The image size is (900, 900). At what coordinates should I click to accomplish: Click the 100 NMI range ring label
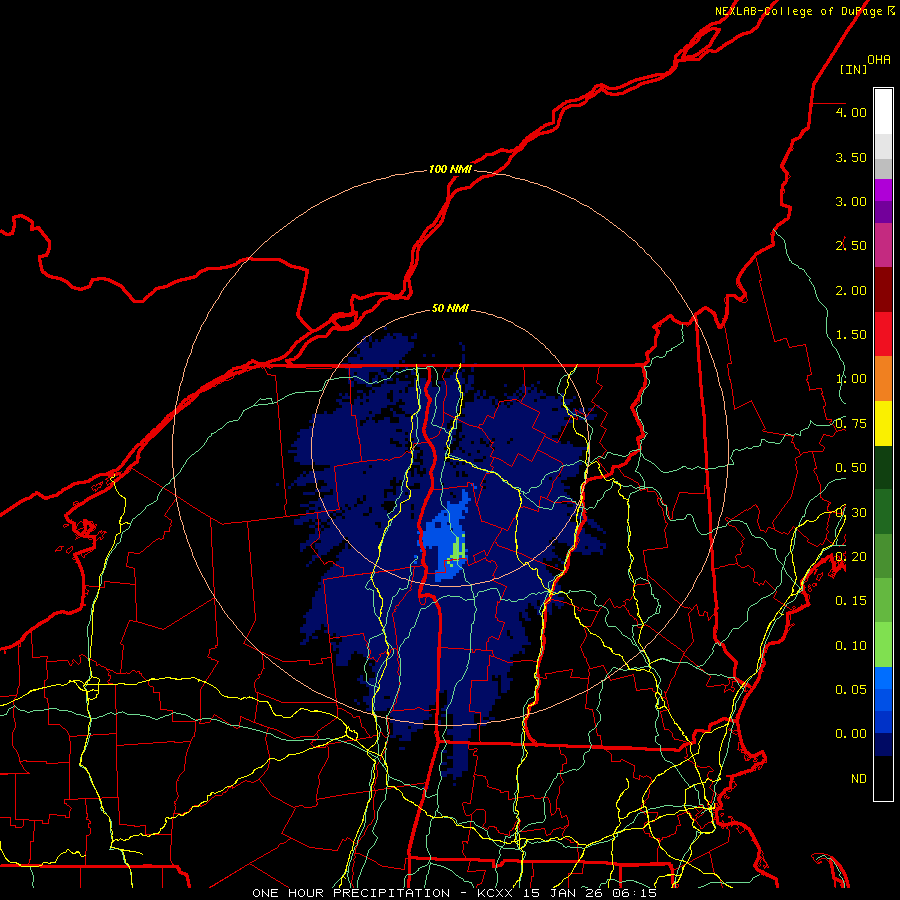450,169
